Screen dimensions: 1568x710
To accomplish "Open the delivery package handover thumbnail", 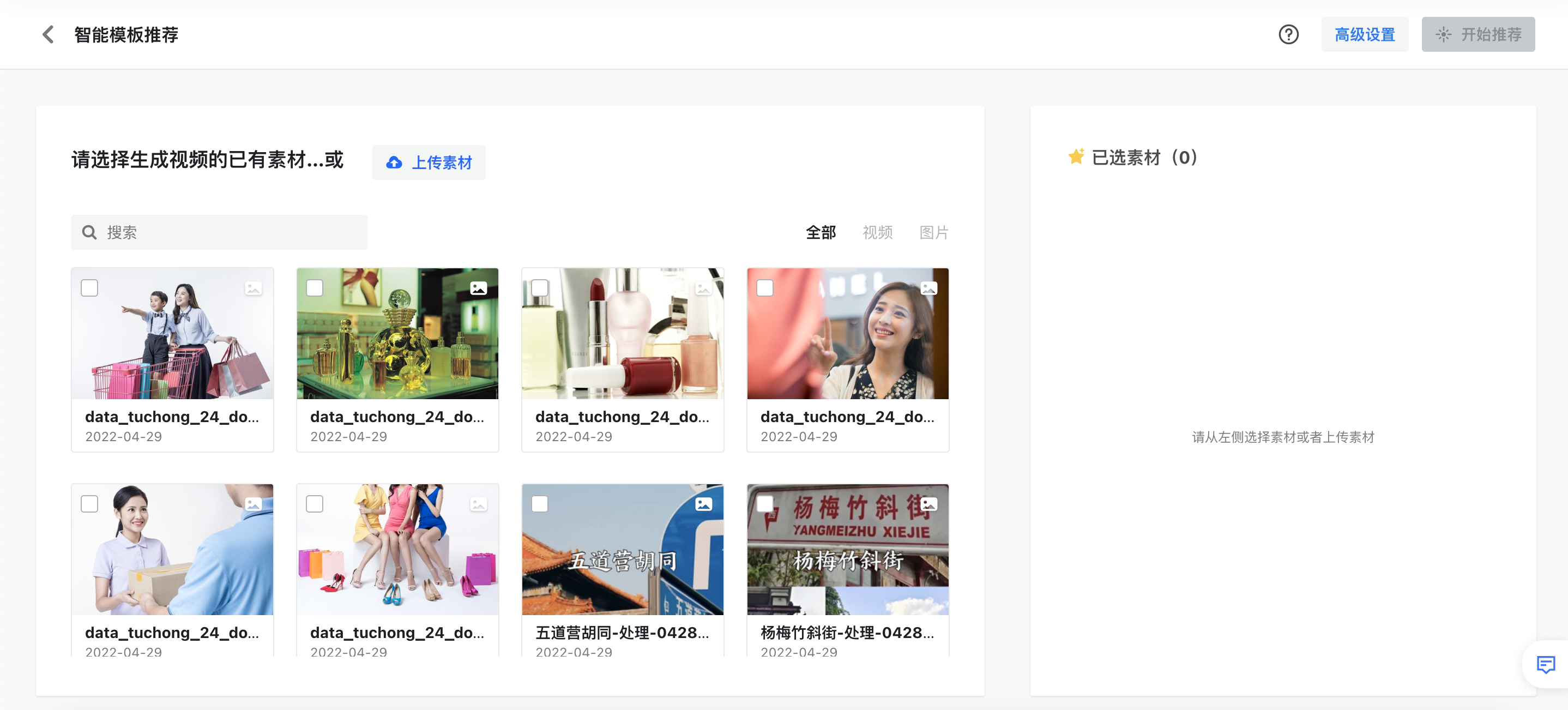I will pyautogui.click(x=172, y=550).
